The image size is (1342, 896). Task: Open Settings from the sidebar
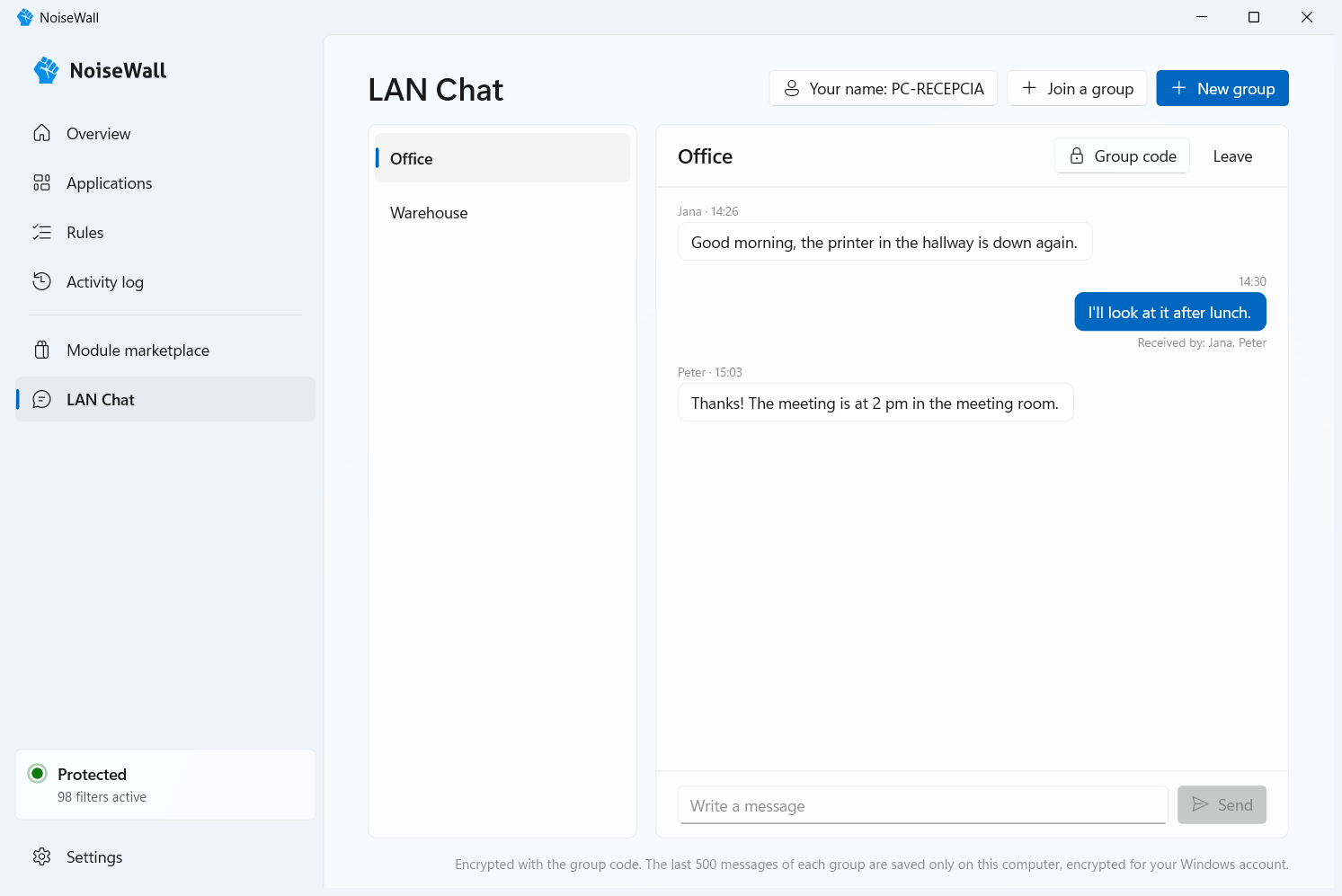pos(165,856)
